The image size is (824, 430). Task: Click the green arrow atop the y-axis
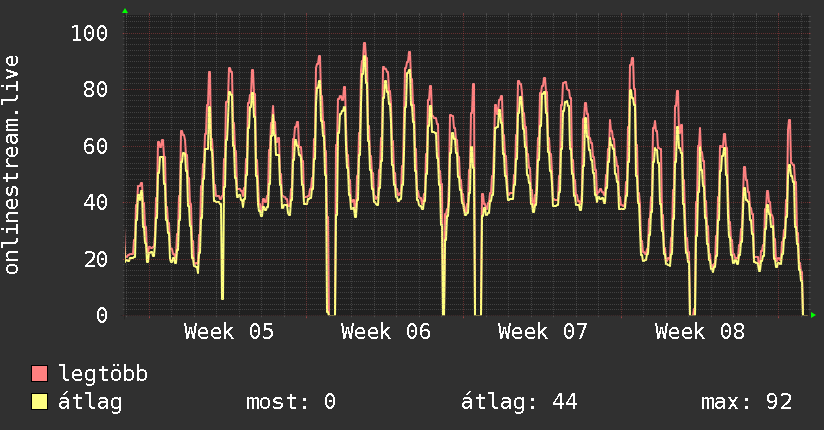(125, 11)
